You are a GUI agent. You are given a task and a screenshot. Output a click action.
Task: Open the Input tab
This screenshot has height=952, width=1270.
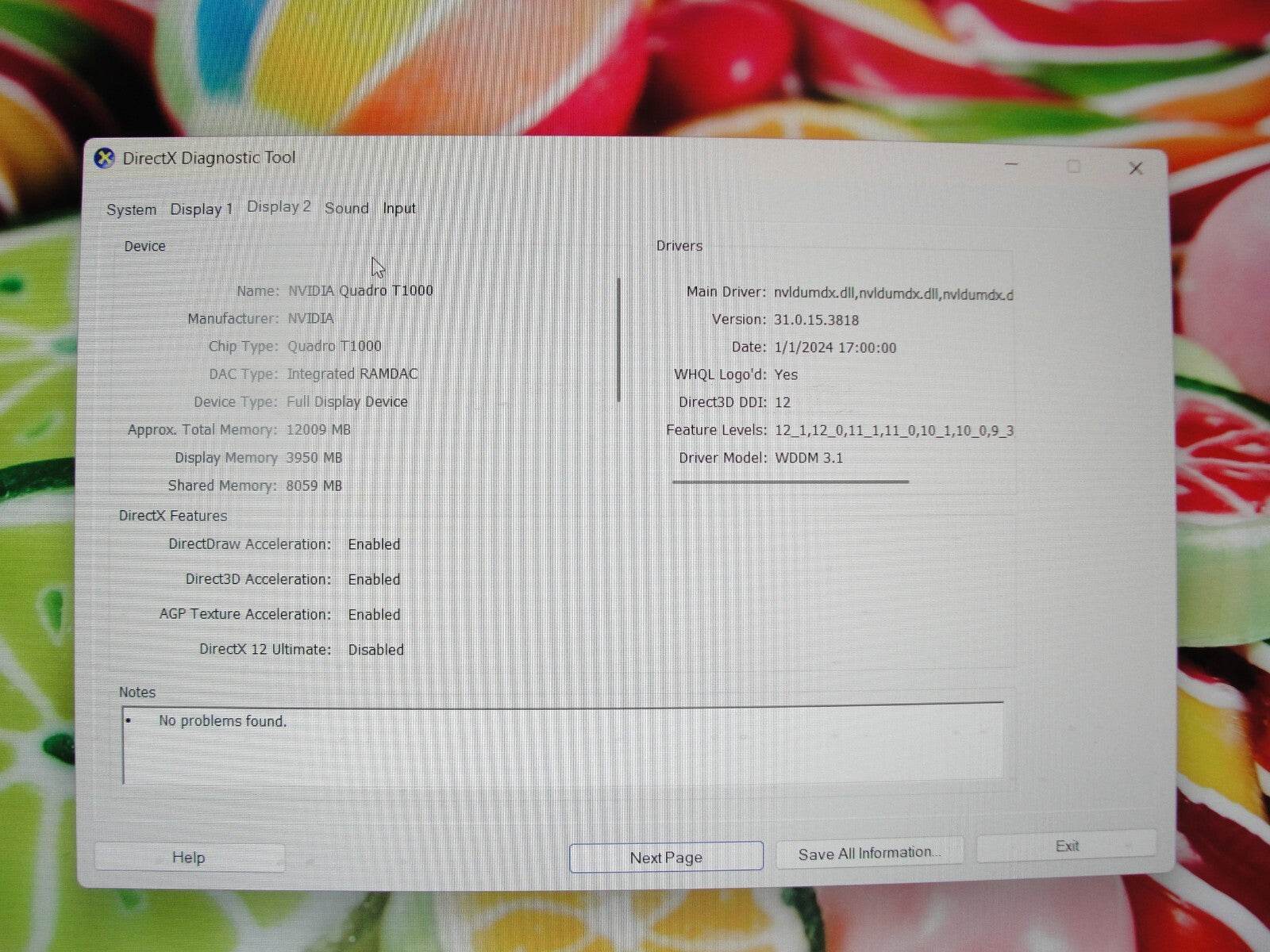pyautogui.click(x=398, y=208)
